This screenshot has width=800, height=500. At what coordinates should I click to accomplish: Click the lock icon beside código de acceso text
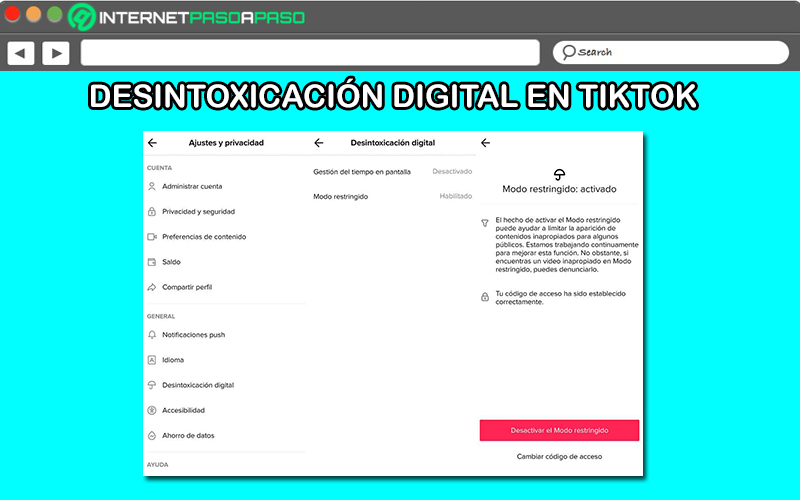[x=485, y=297]
